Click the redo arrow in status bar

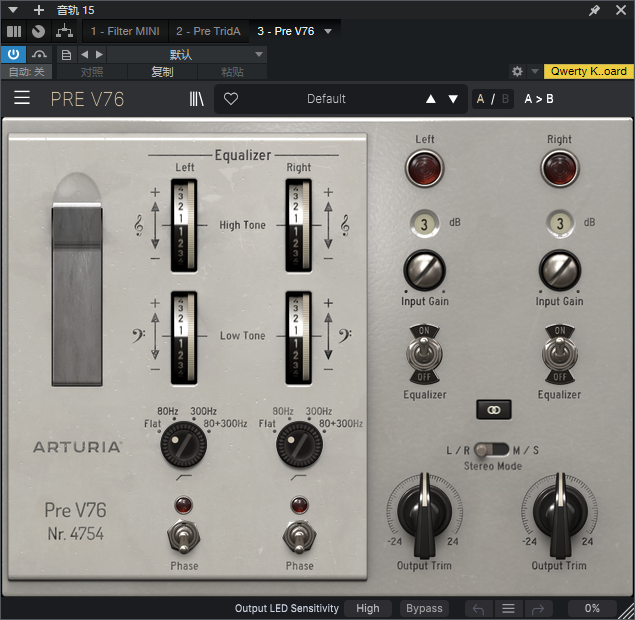(x=538, y=608)
